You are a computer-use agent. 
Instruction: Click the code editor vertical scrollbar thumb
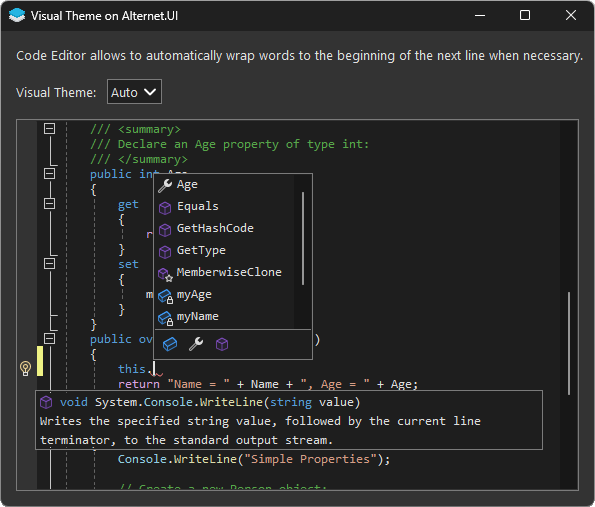pyautogui.click(x=569, y=343)
